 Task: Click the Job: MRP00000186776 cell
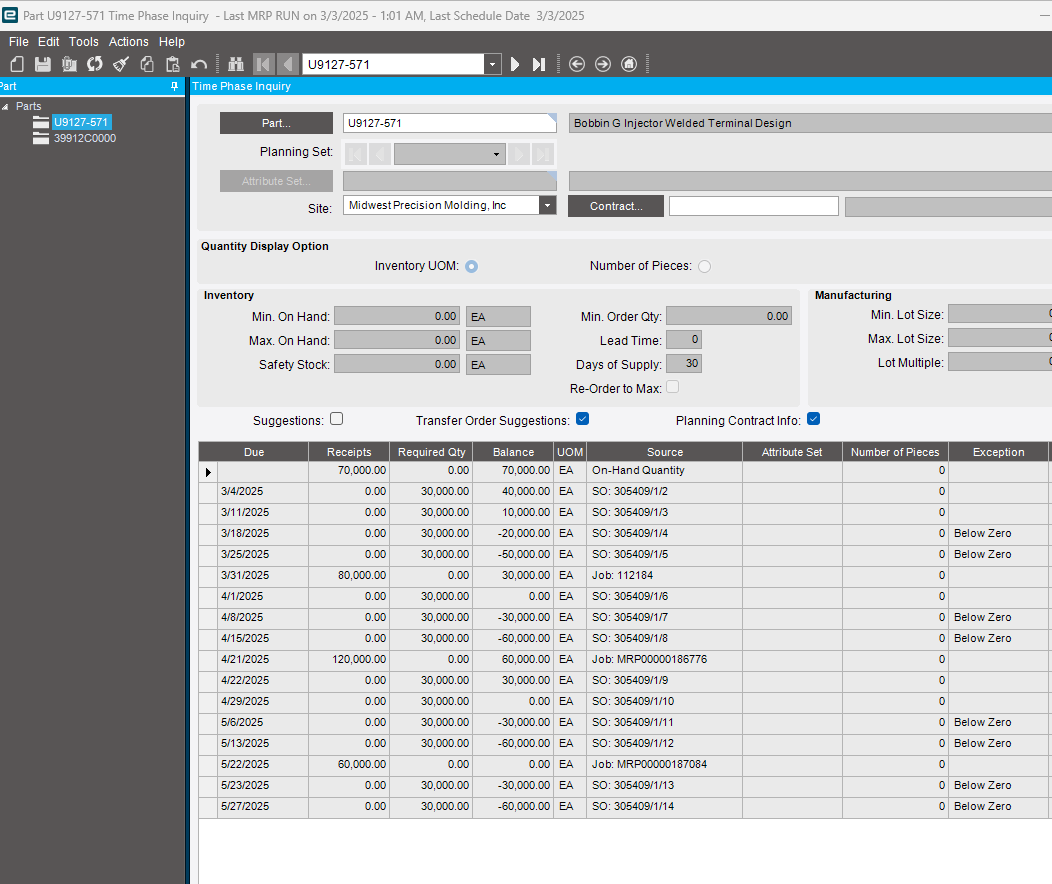pyautogui.click(x=665, y=659)
